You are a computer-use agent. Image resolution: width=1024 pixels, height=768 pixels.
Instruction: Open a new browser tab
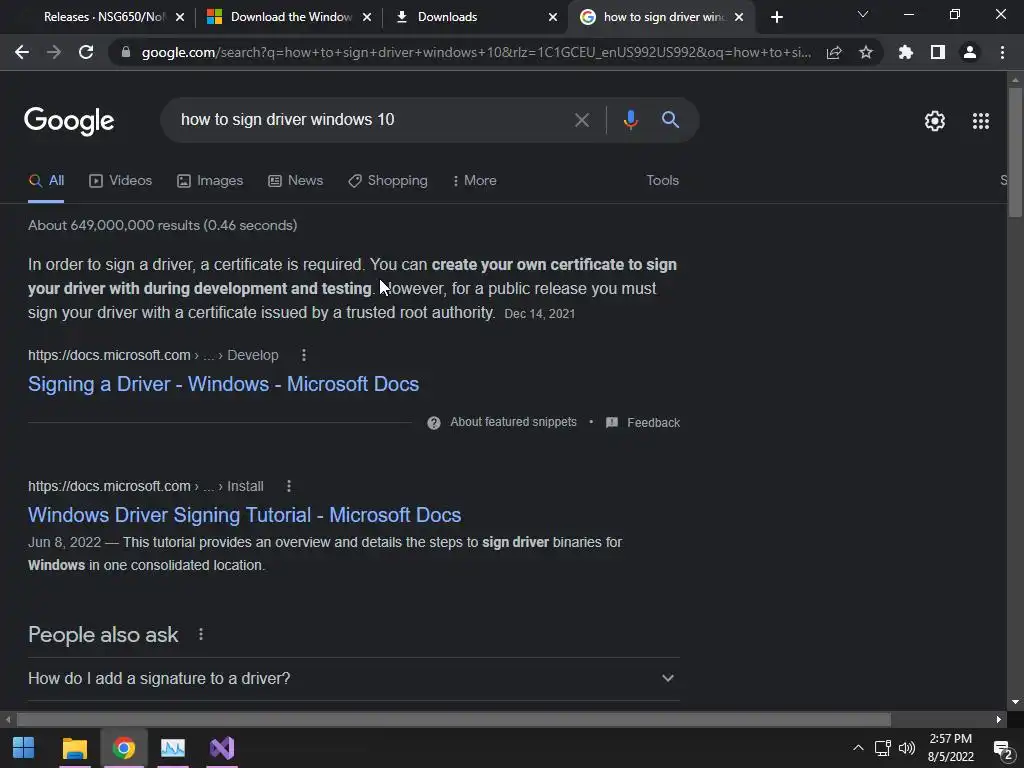pyautogui.click(x=776, y=17)
